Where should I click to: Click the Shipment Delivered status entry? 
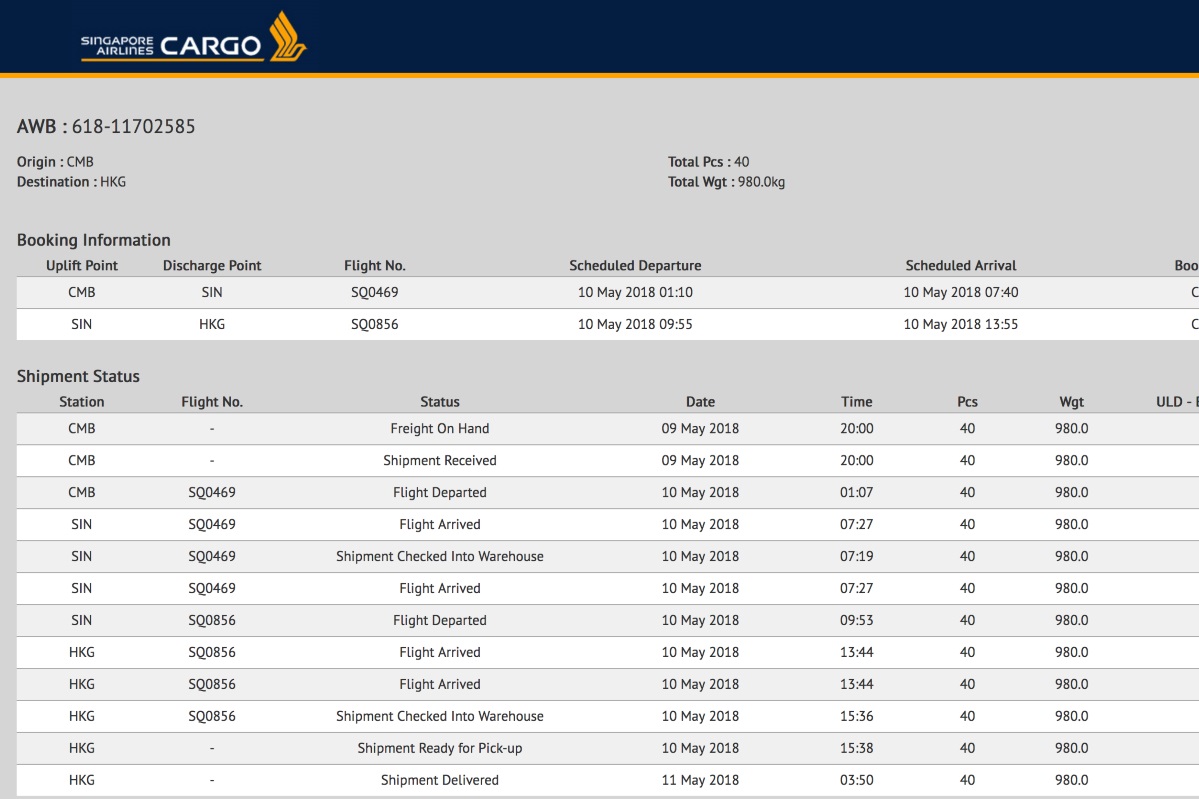(440, 781)
